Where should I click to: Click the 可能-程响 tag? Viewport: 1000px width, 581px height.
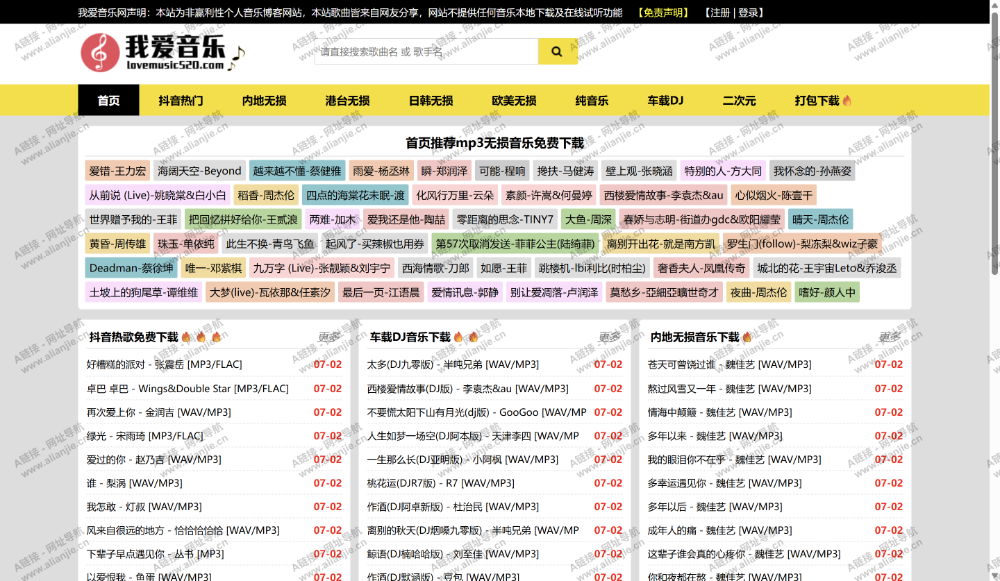(x=502, y=171)
